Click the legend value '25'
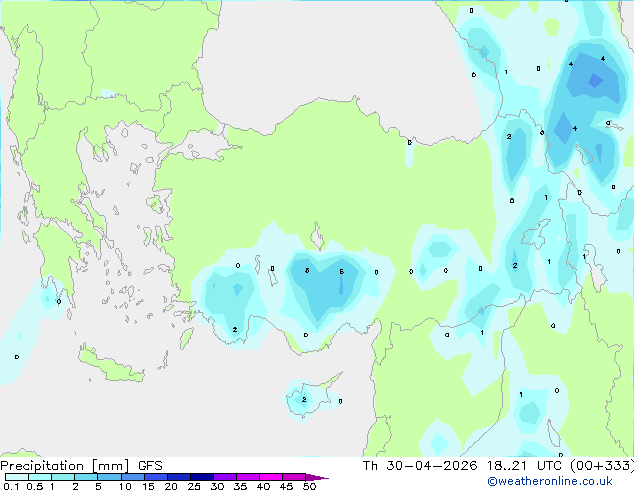 pyautogui.click(x=194, y=486)
